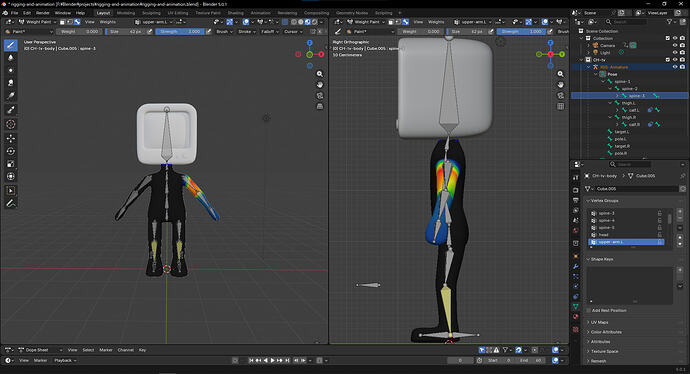Open the Stroke dropdown in left header
Image resolution: width=690 pixels, height=374 pixels.
click(246, 32)
